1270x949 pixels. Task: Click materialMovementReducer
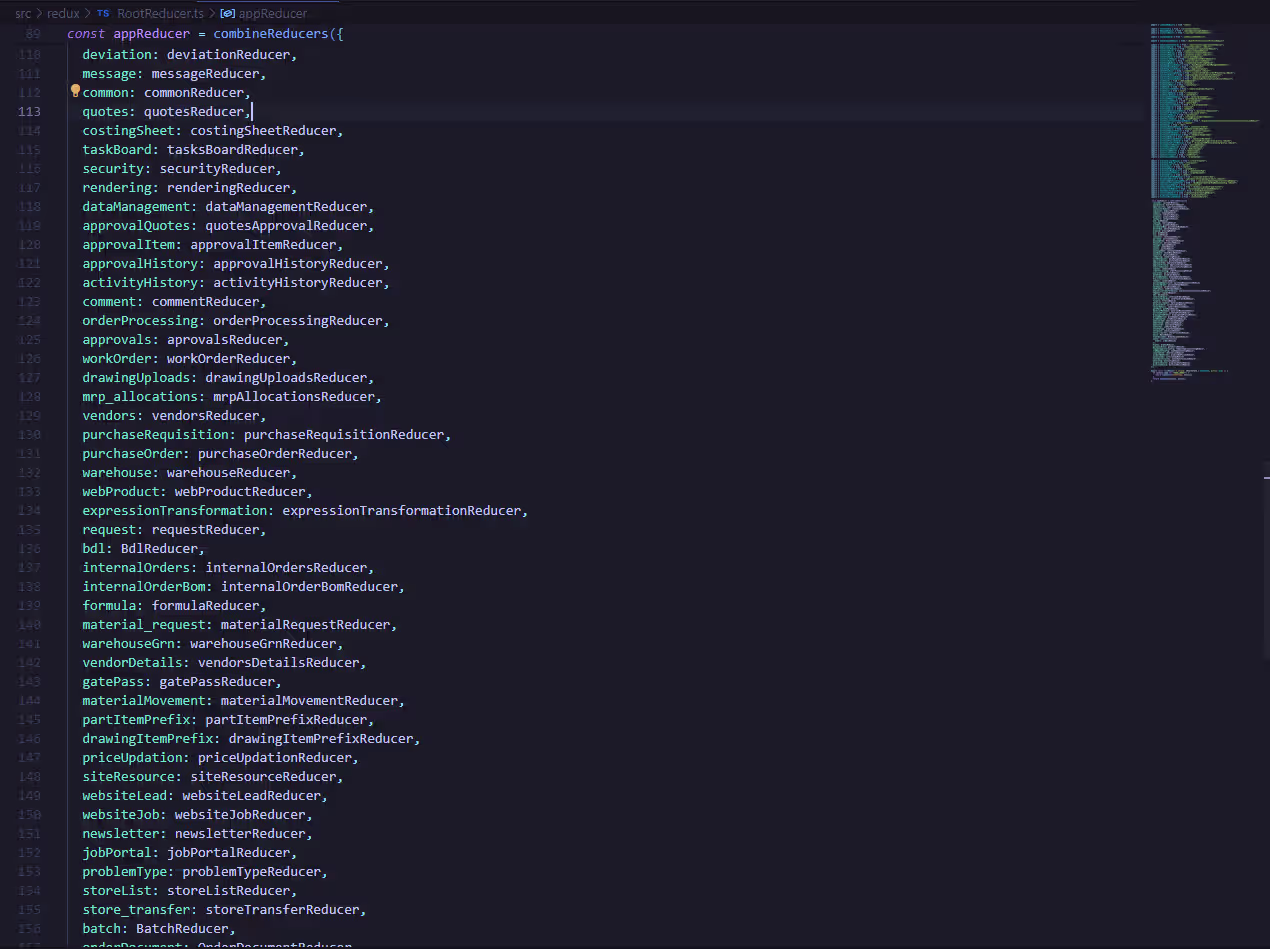(309, 700)
